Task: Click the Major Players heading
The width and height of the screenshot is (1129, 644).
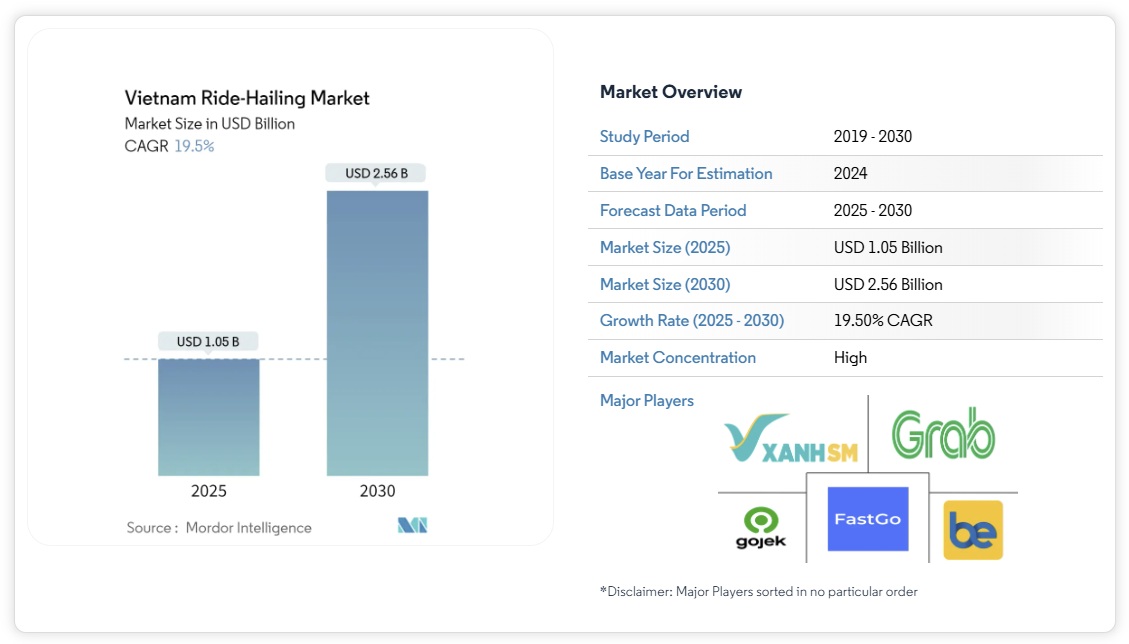Action: tap(647, 400)
